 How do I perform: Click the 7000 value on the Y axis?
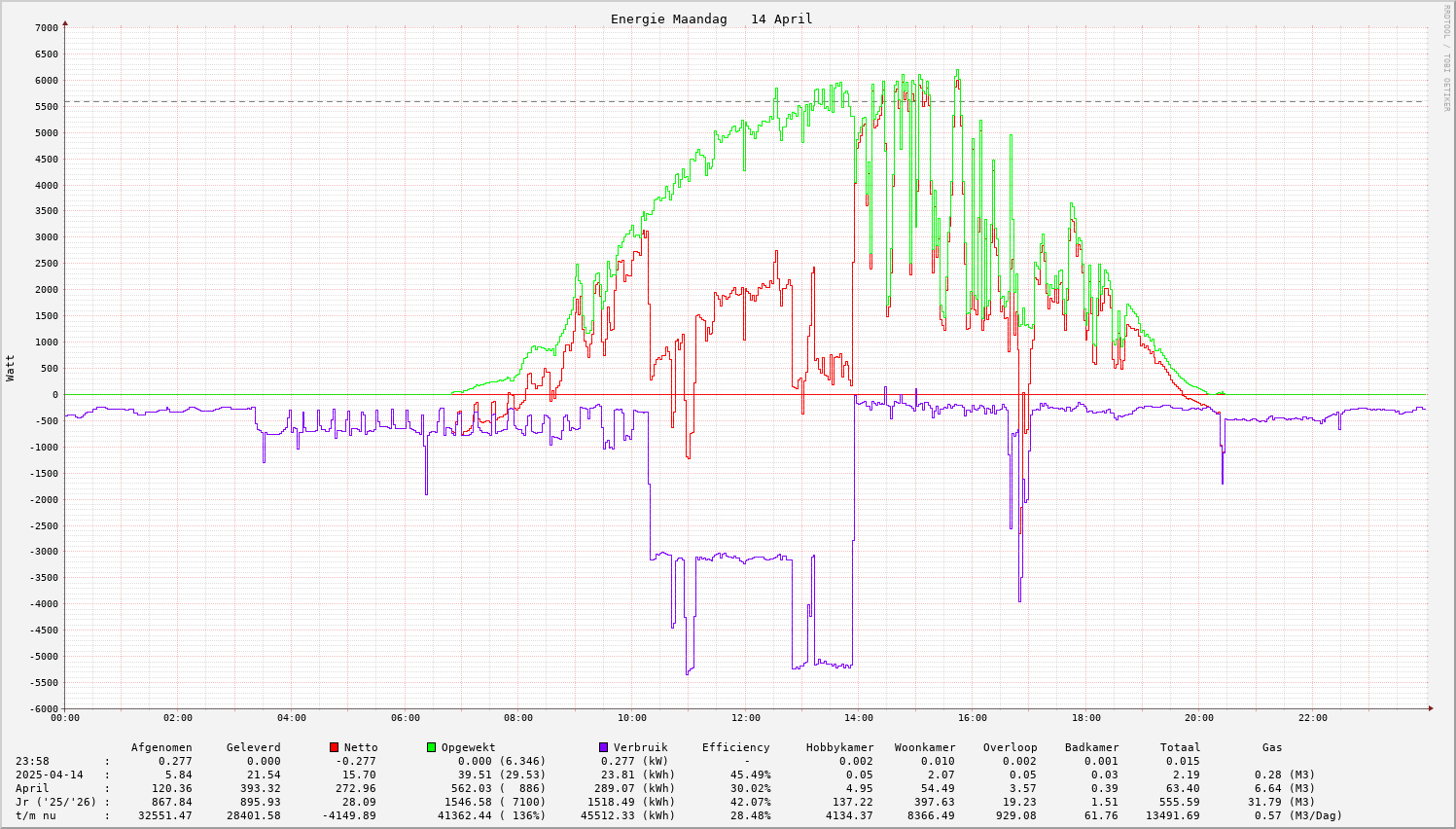[47, 28]
